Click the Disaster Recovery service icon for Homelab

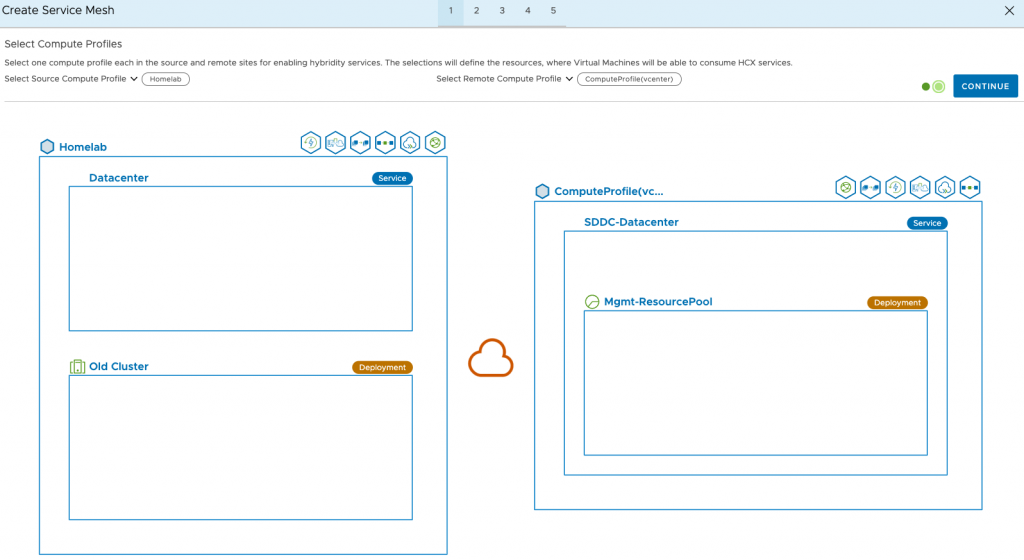[311, 142]
